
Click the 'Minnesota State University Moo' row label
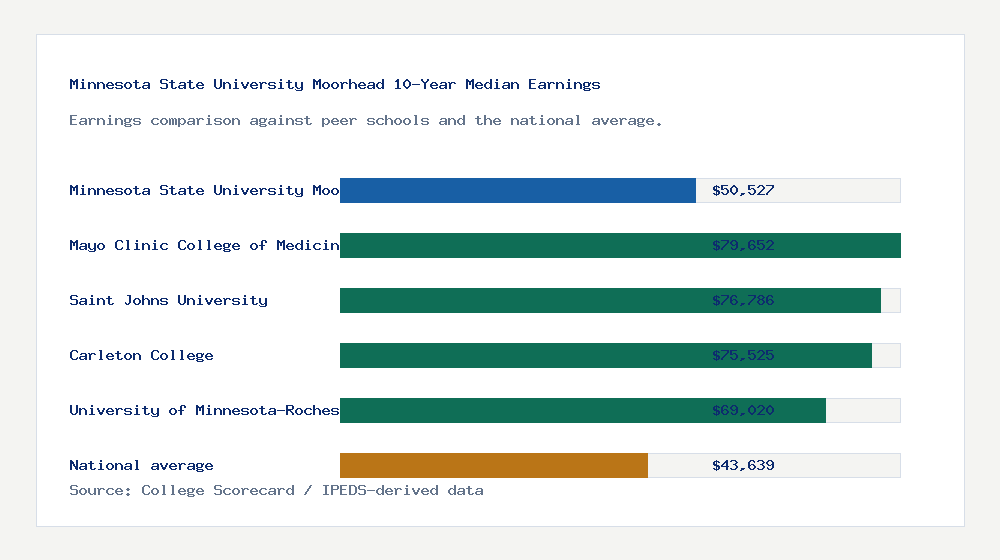pos(204,190)
